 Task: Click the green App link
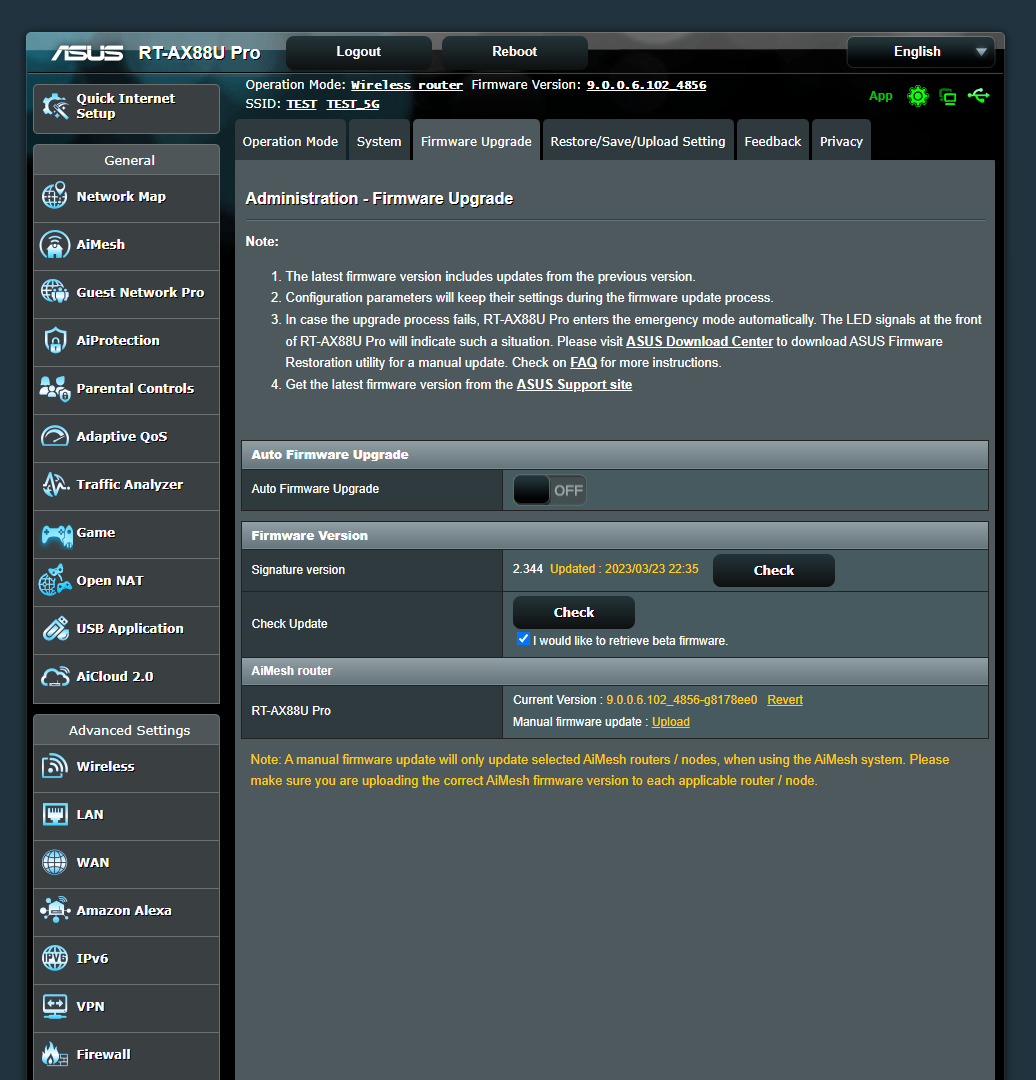[x=880, y=96]
